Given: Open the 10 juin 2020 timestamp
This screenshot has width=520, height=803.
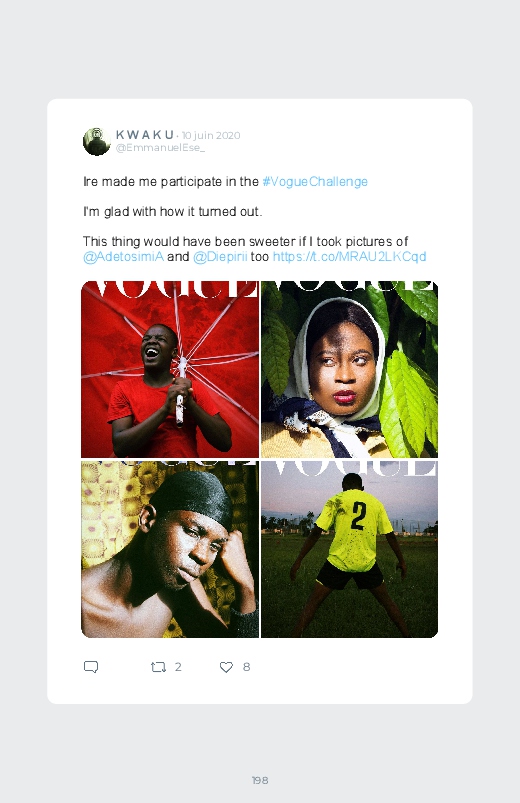Looking at the screenshot, I should 211,135.
